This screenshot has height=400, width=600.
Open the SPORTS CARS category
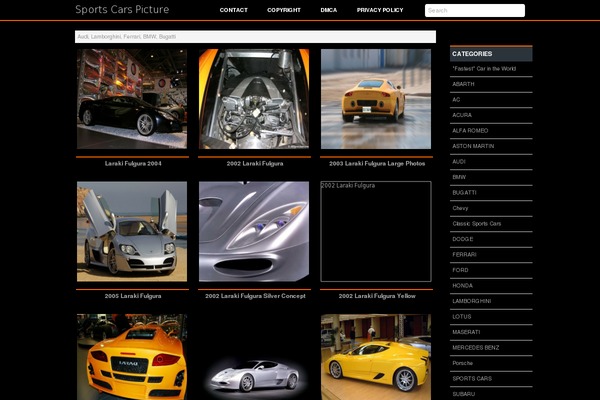[x=472, y=379]
